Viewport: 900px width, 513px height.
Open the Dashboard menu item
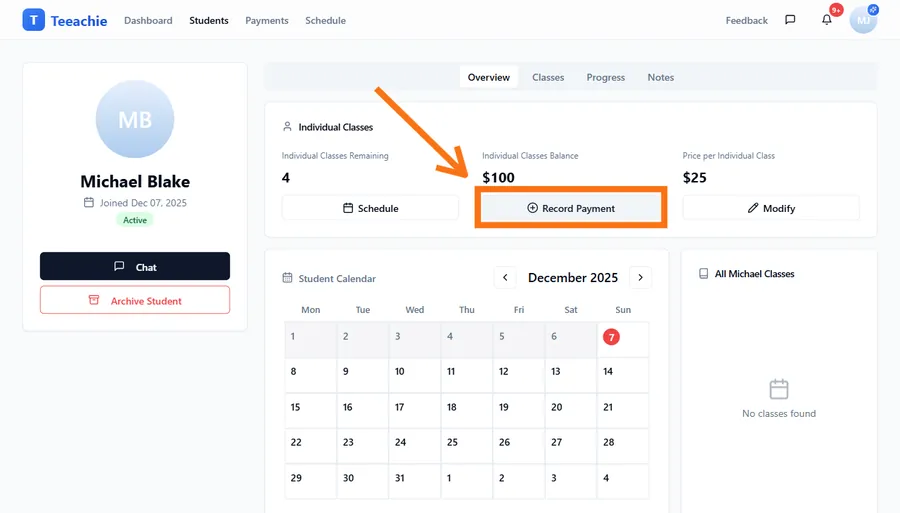pyautogui.click(x=148, y=20)
